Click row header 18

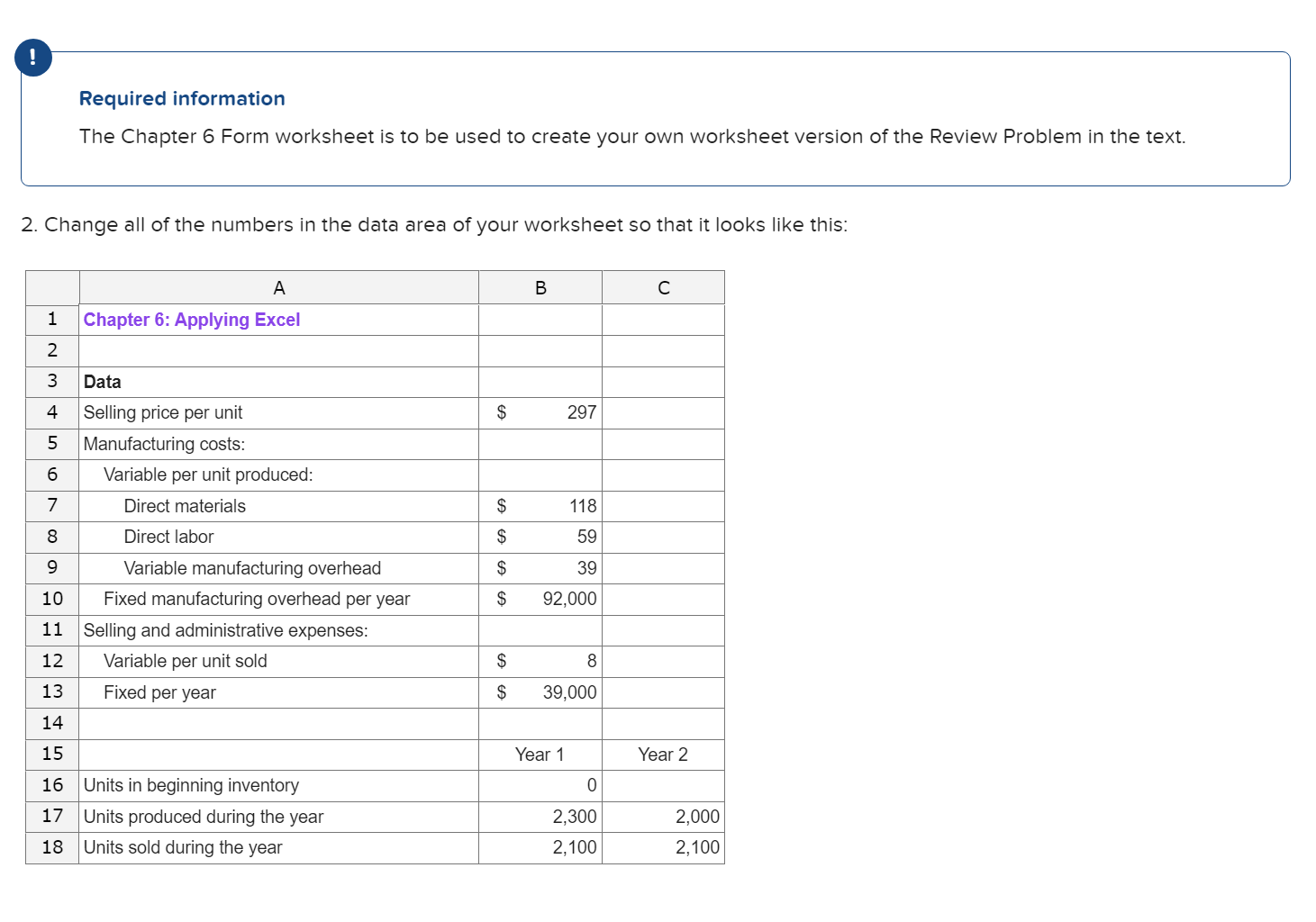point(51,847)
